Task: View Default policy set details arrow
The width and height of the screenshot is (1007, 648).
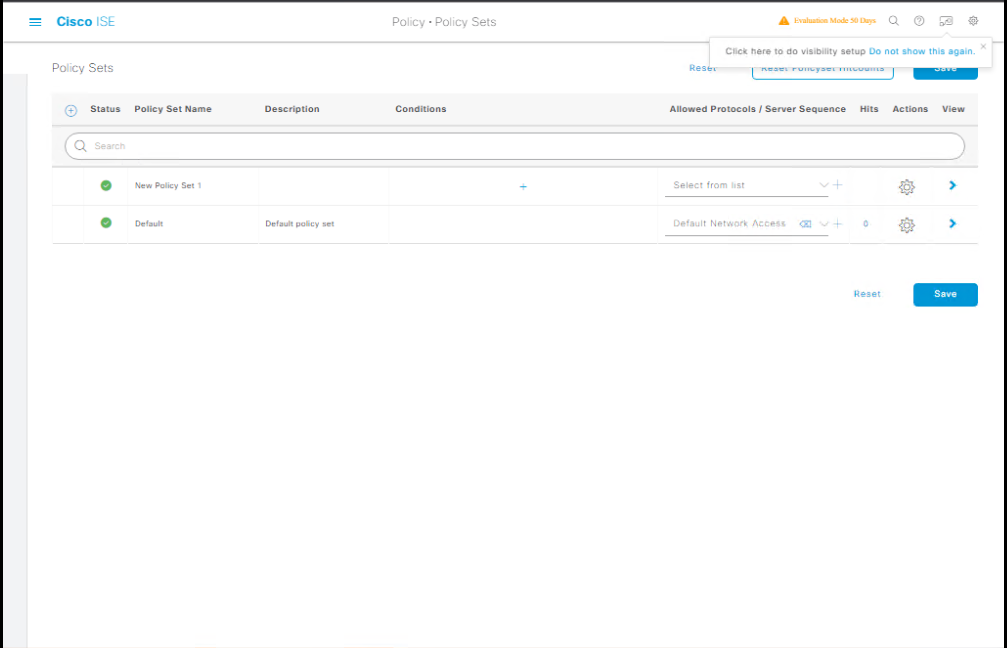Action: point(952,223)
